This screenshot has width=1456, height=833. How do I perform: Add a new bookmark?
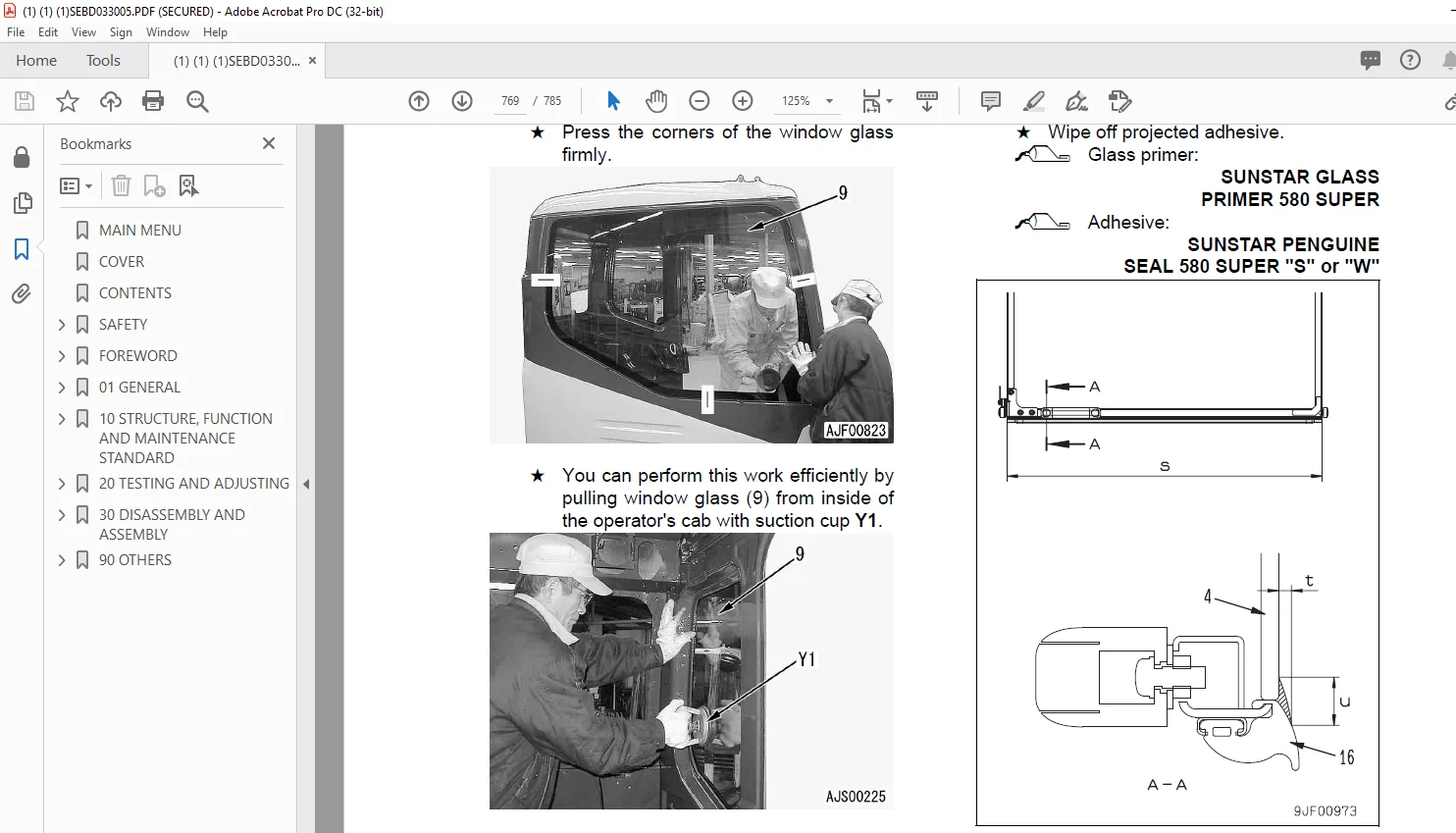[155, 185]
